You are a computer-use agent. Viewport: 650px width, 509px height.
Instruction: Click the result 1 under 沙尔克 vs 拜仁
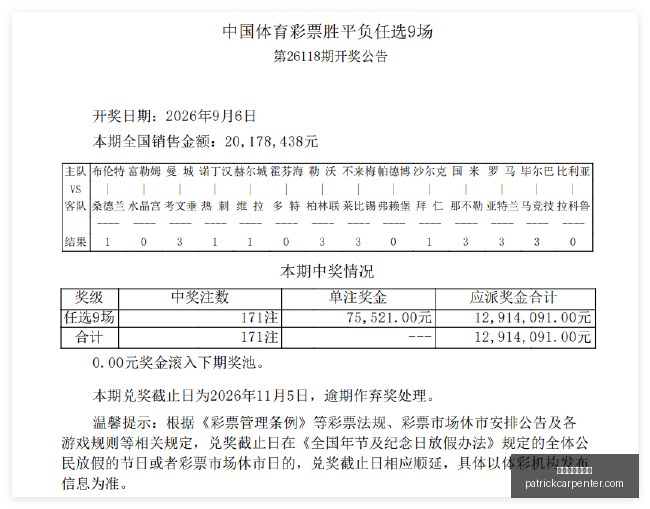tap(429, 242)
